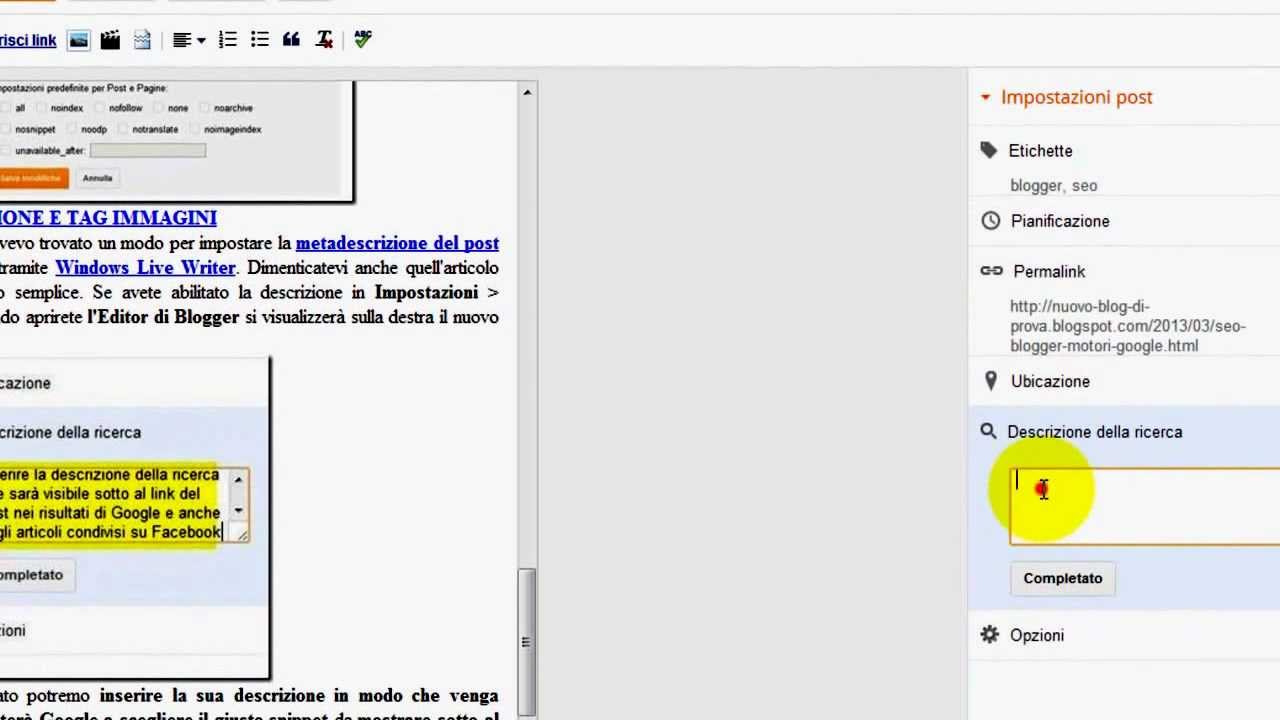Click the bold word 'Impostazioni' in the paragraph
The height and width of the screenshot is (720, 1280).
tap(426, 293)
